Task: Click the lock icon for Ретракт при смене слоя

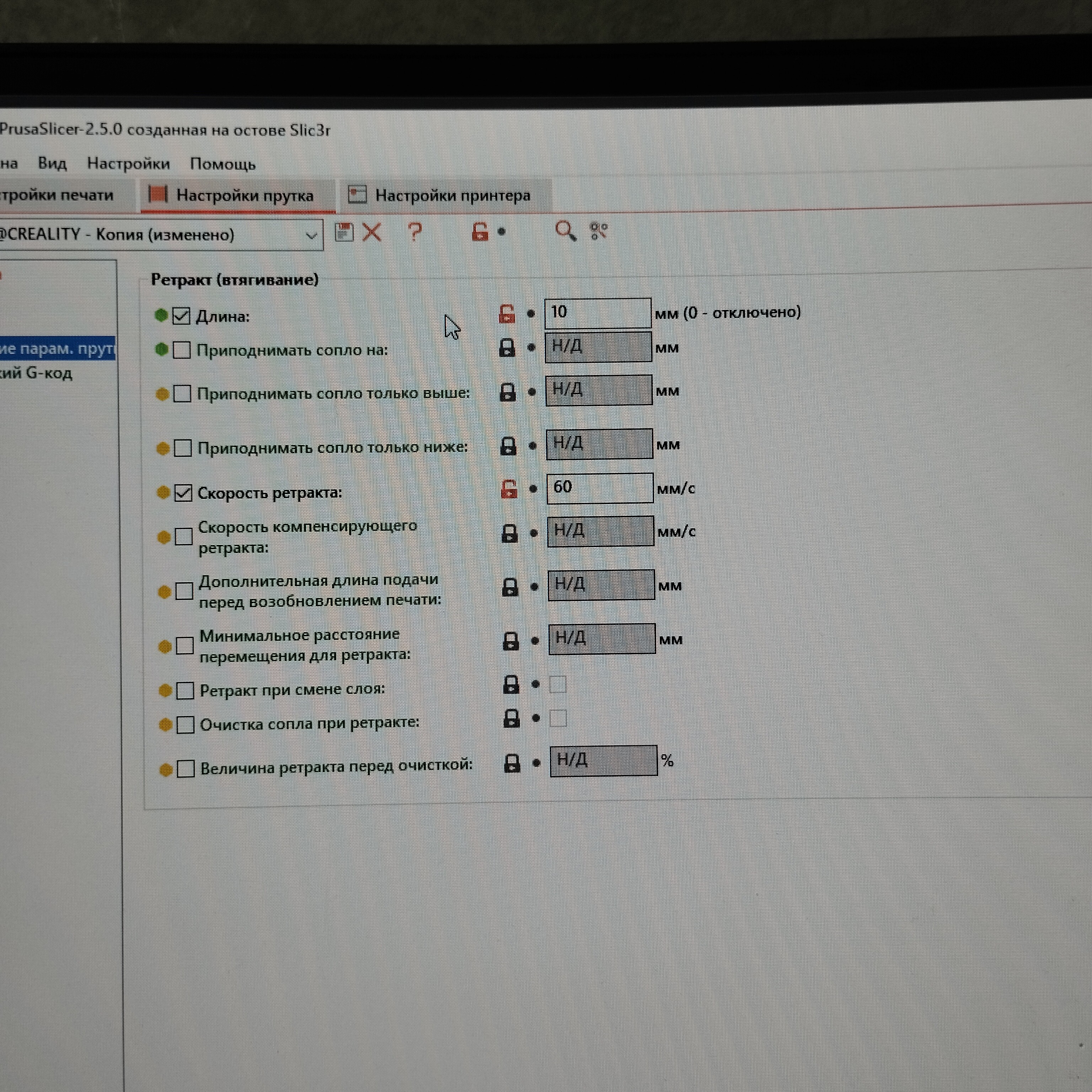Action: (x=511, y=685)
